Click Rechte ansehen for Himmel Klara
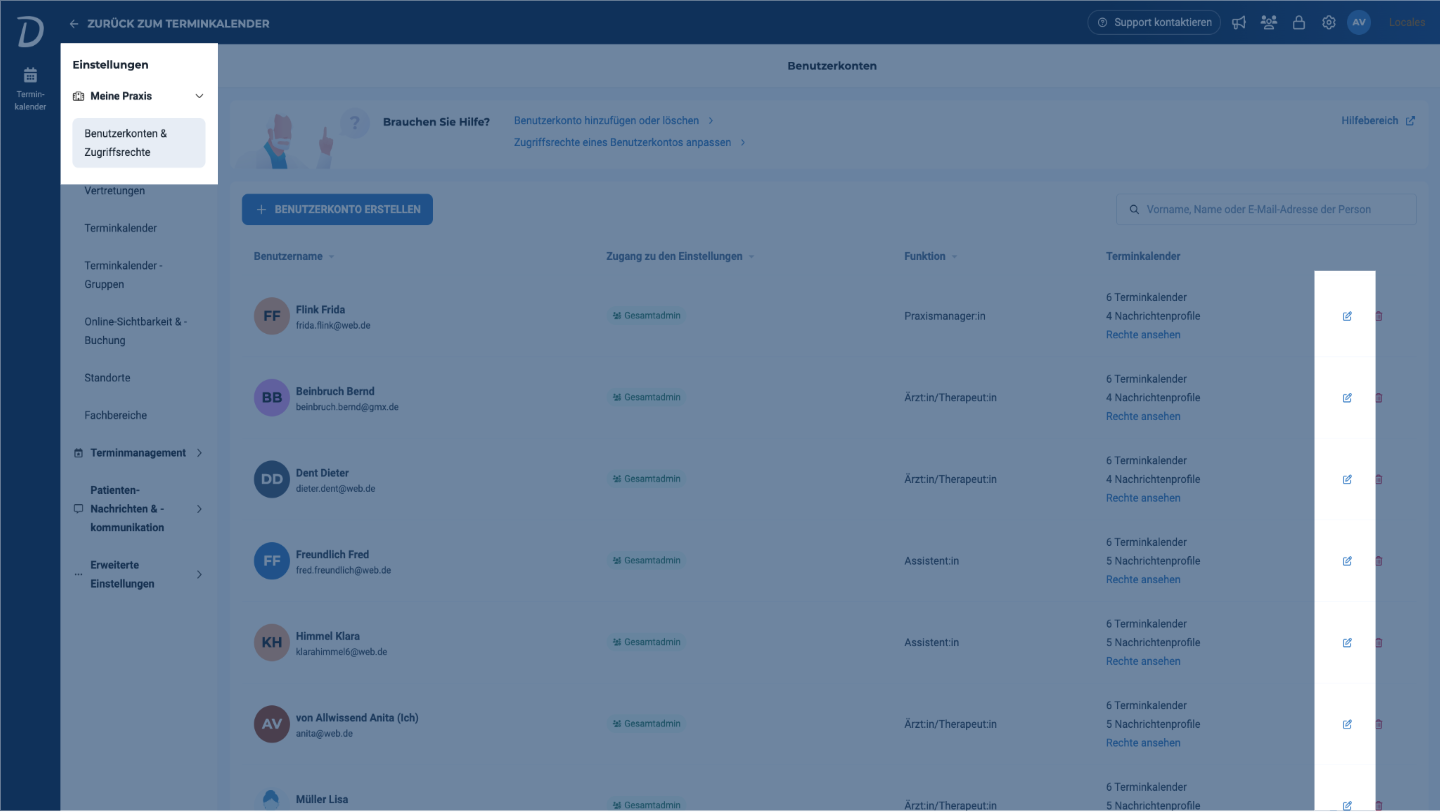 coord(1143,662)
